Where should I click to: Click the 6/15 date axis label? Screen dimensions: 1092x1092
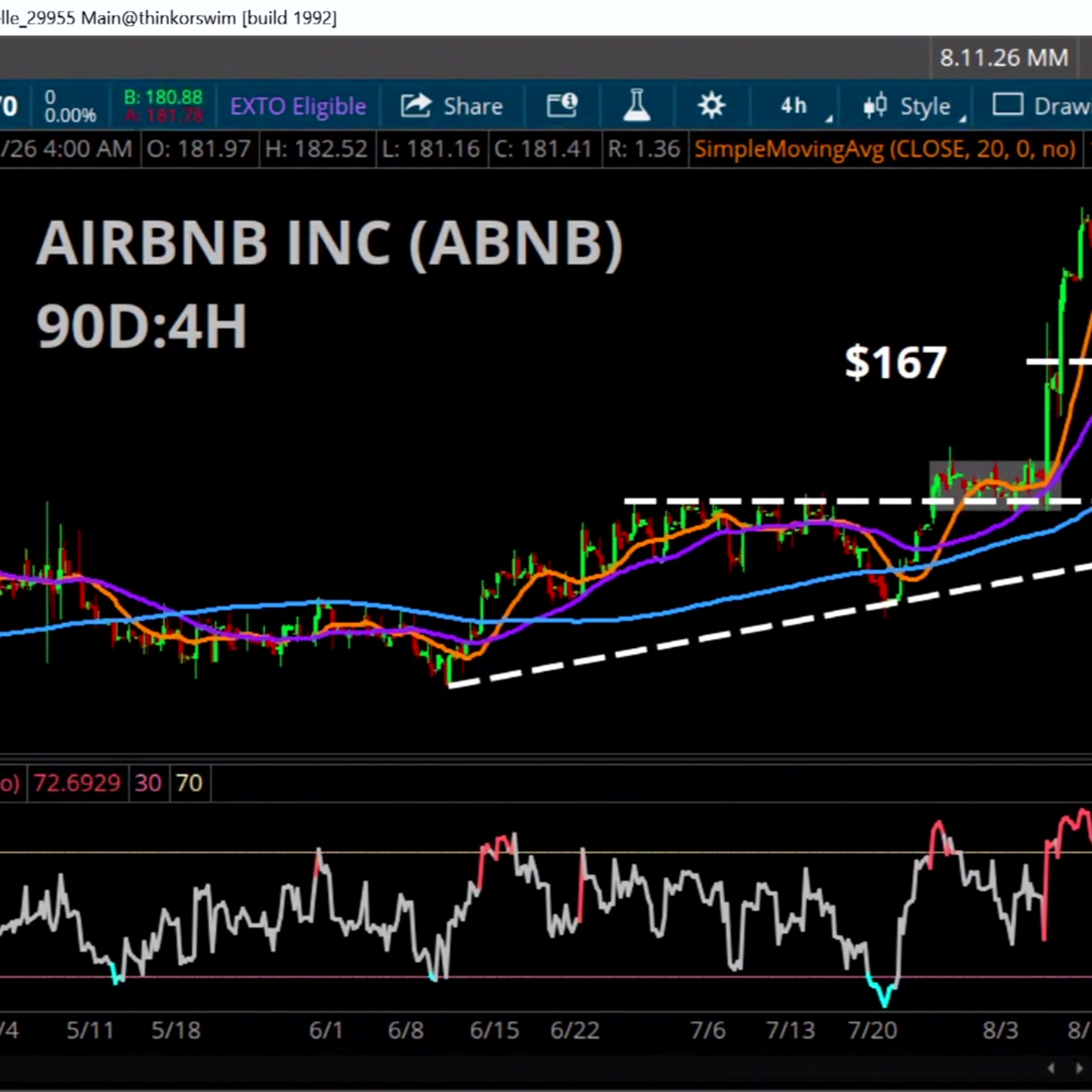(x=494, y=1030)
